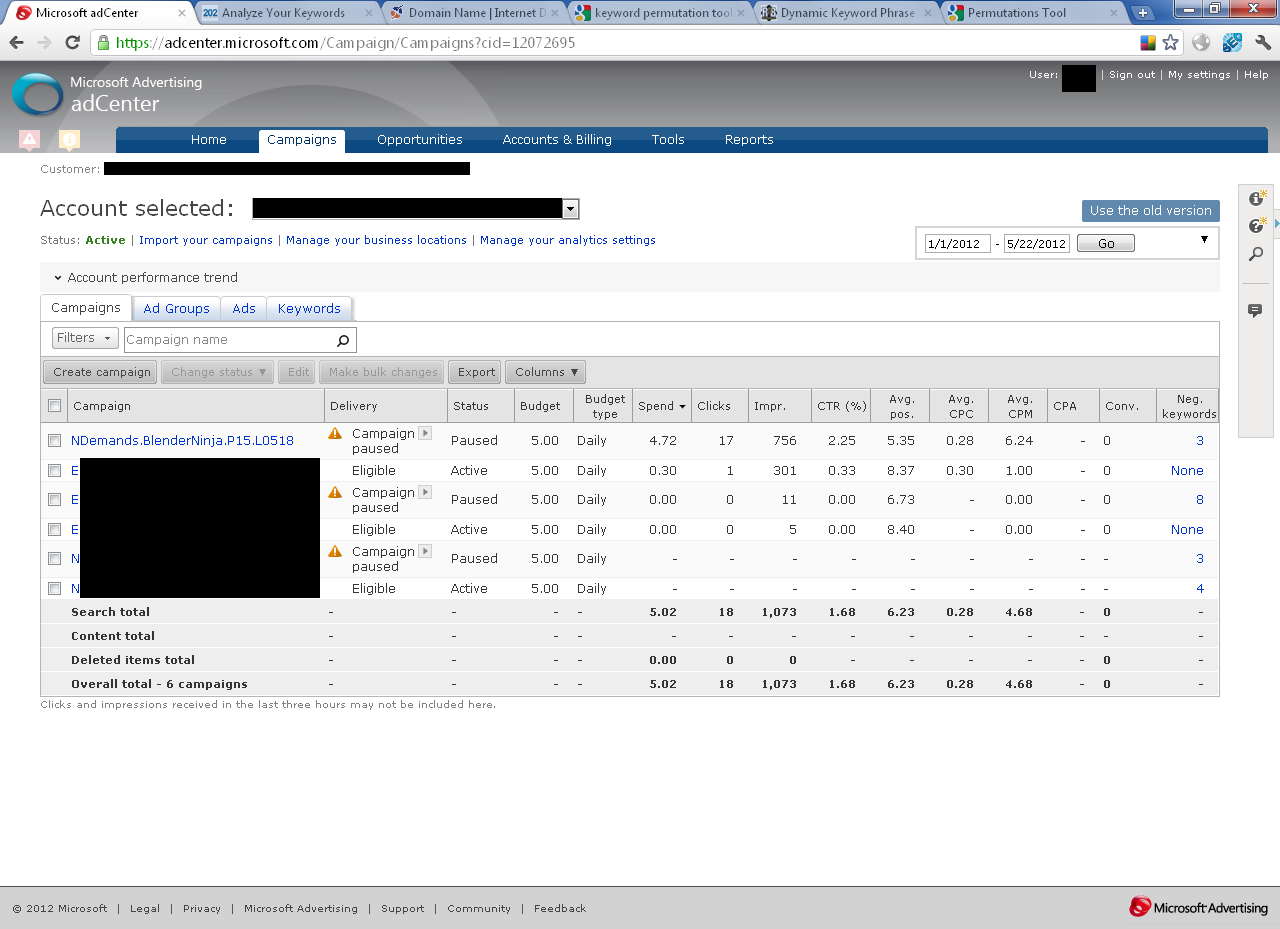
Task: Open Manage your business locations link
Action: (376, 240)
